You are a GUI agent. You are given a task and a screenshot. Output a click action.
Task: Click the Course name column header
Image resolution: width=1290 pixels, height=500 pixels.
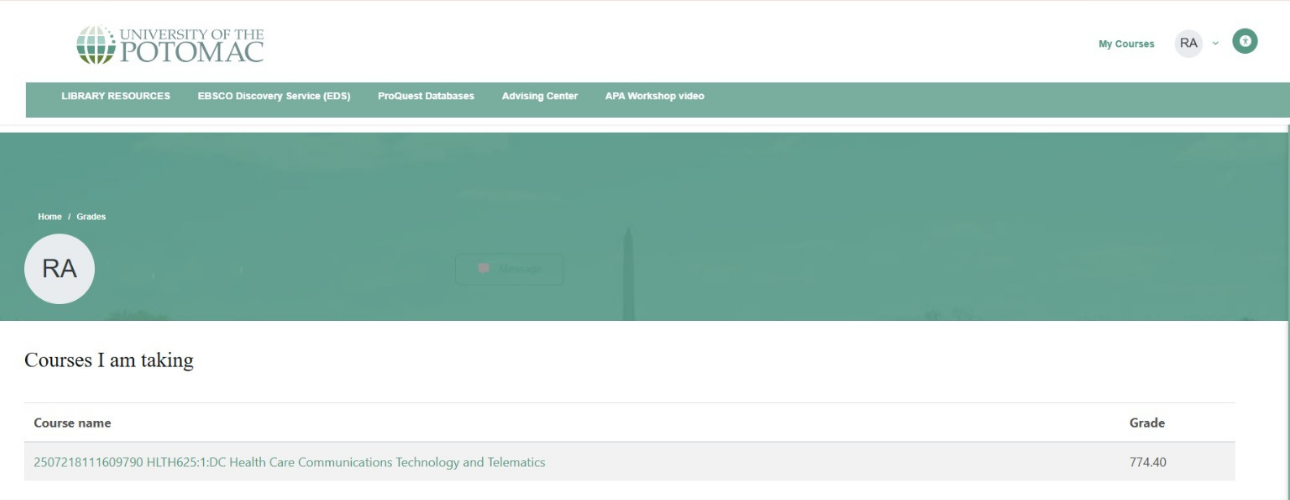pos(72,423)
